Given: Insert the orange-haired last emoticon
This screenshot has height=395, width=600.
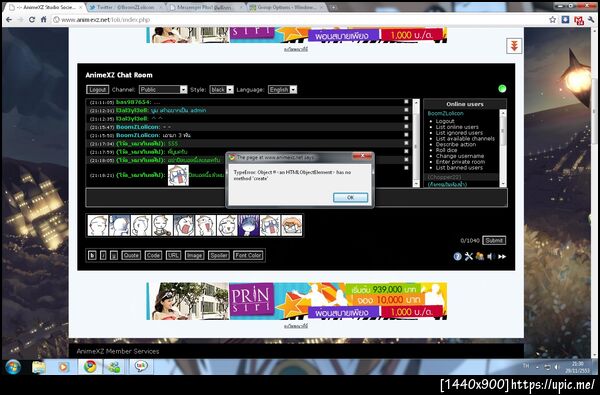Looking at the screenshot, I should pos(292,225).
